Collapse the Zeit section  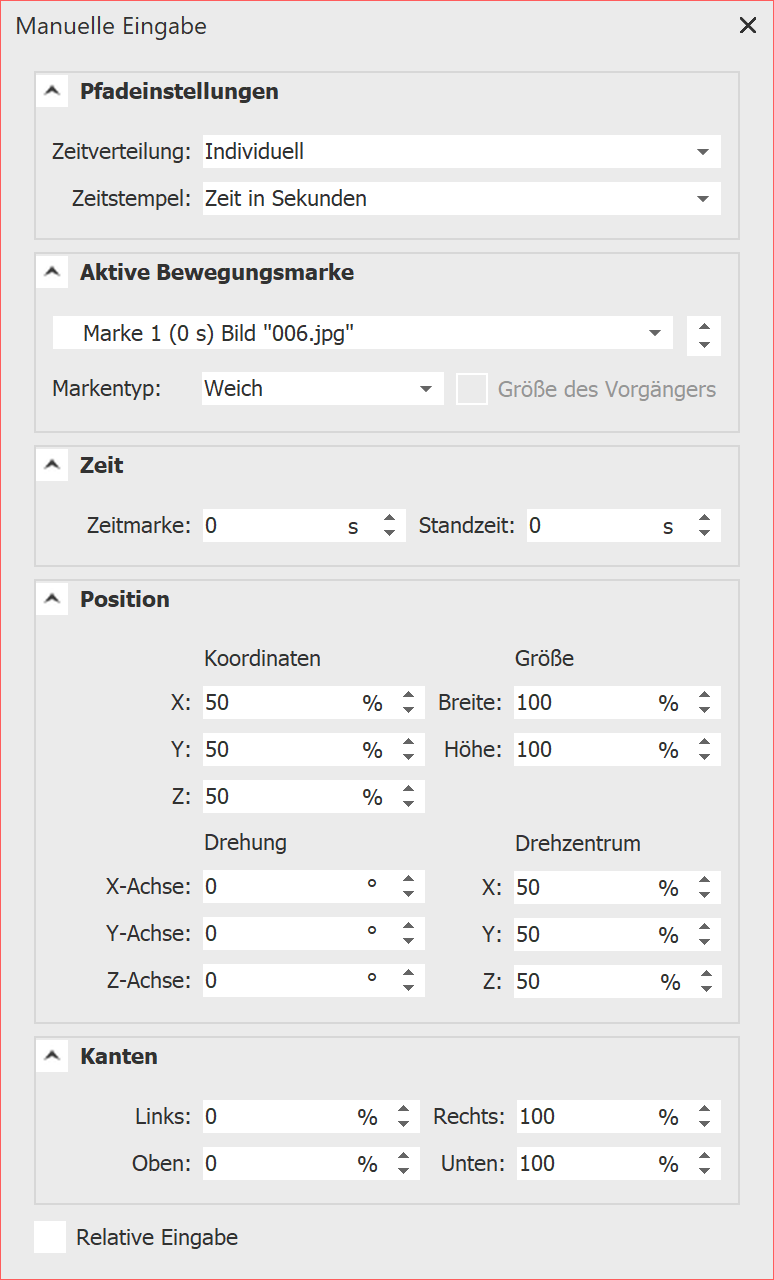click(x=51, y=465)
